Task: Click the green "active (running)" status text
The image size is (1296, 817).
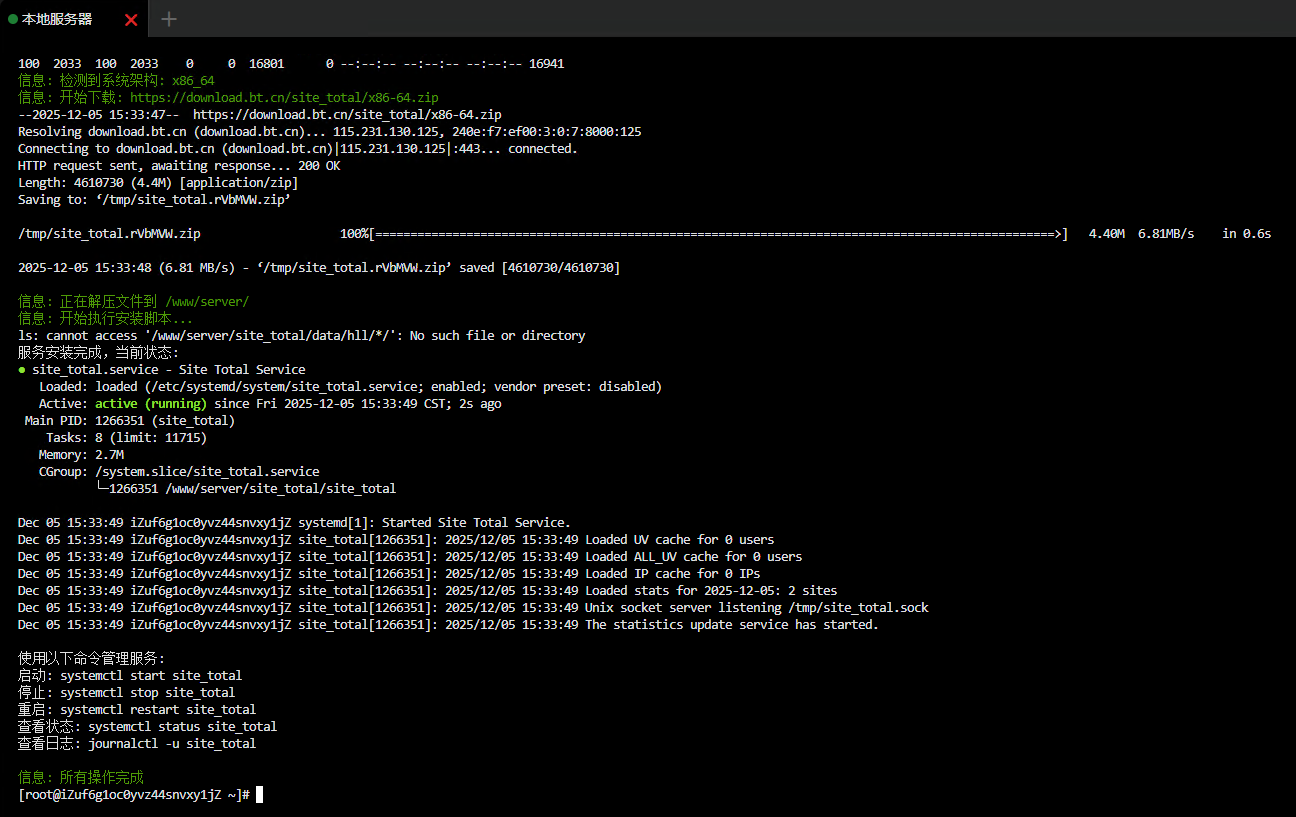Action: tap(151, 404)
